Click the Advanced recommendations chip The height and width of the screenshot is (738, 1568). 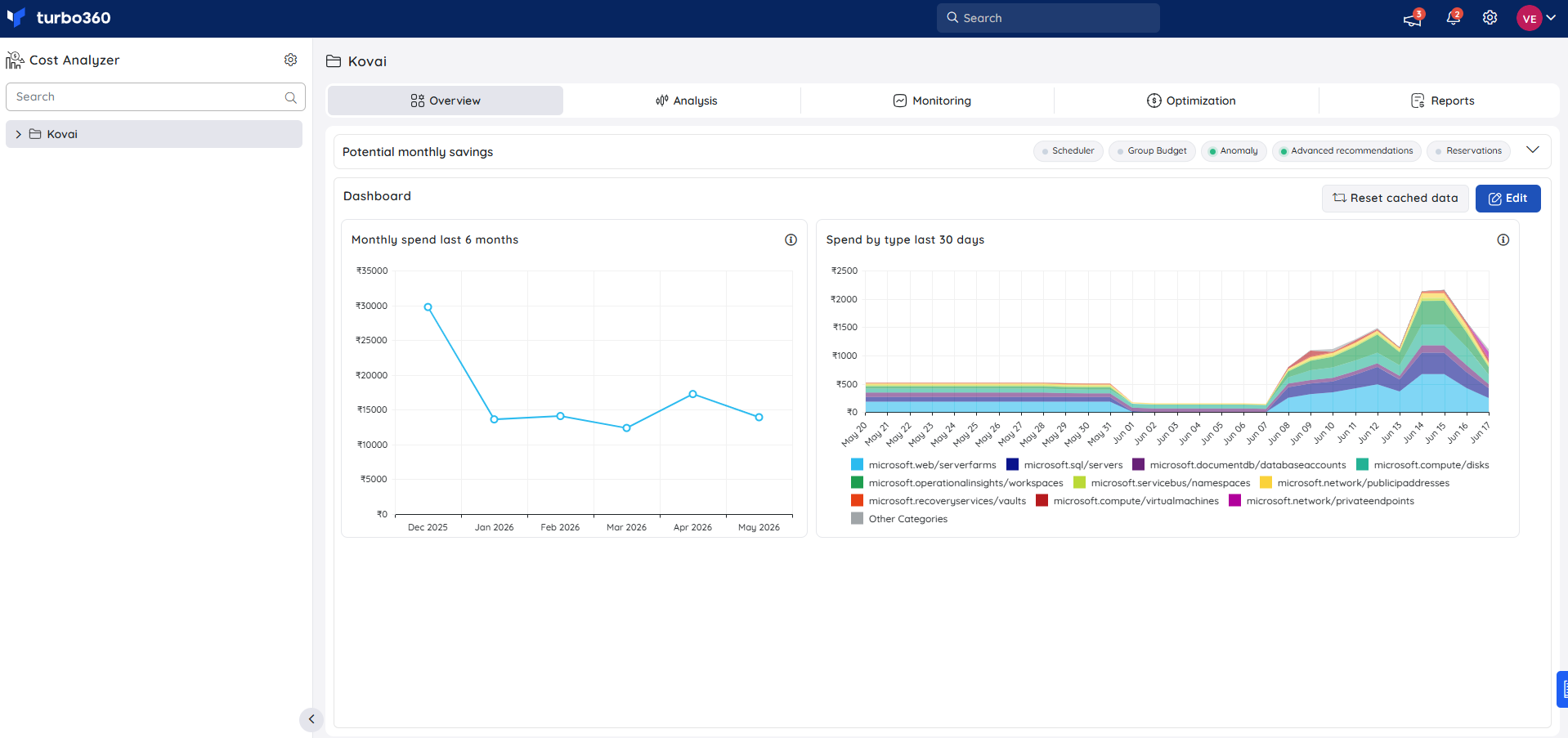click(1346, 151)
